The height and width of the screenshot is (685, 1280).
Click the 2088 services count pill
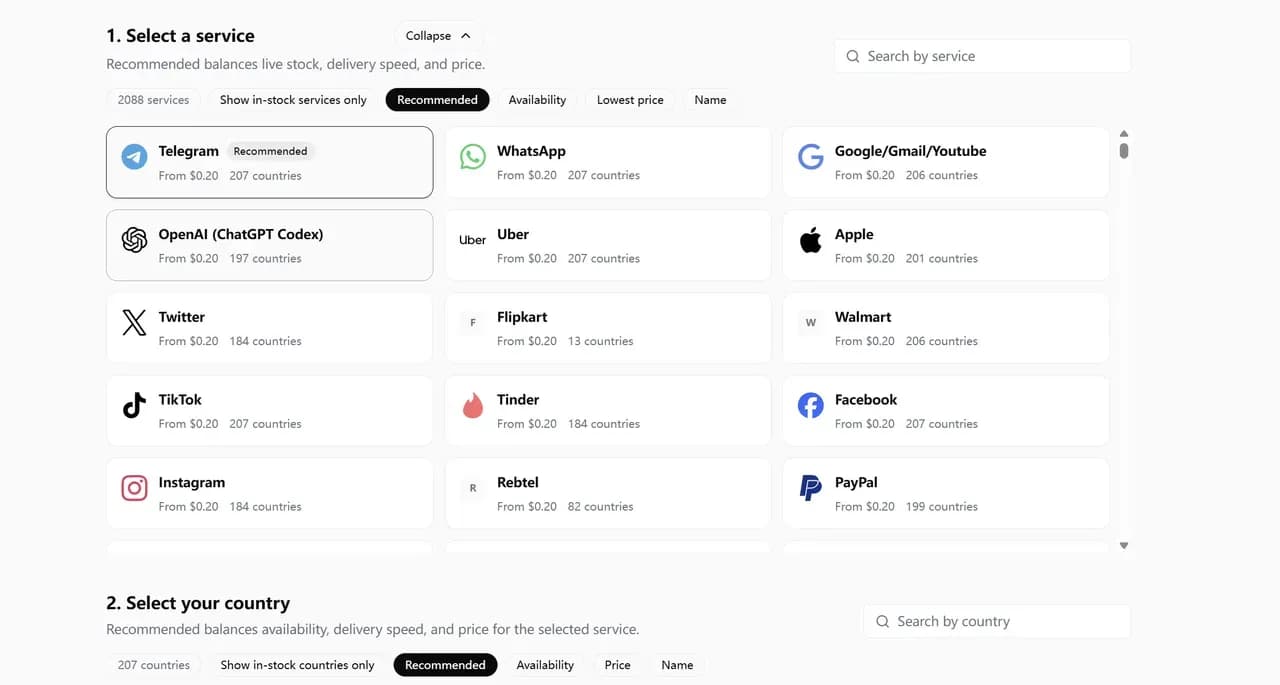(153, 100)
